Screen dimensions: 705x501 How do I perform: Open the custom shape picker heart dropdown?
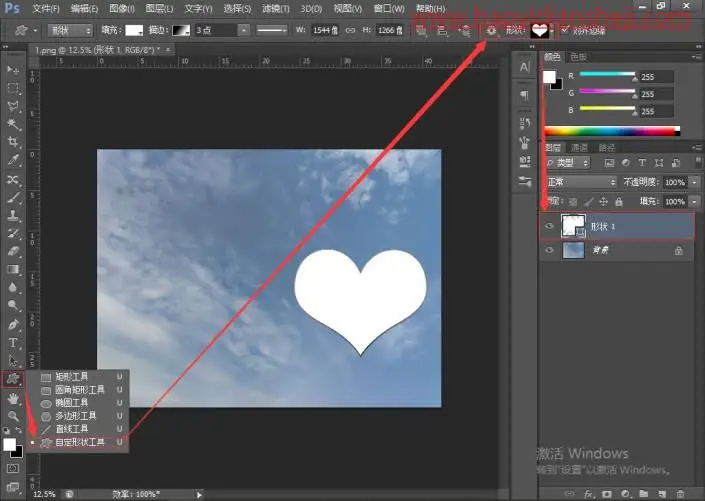(x=542, y=31)
